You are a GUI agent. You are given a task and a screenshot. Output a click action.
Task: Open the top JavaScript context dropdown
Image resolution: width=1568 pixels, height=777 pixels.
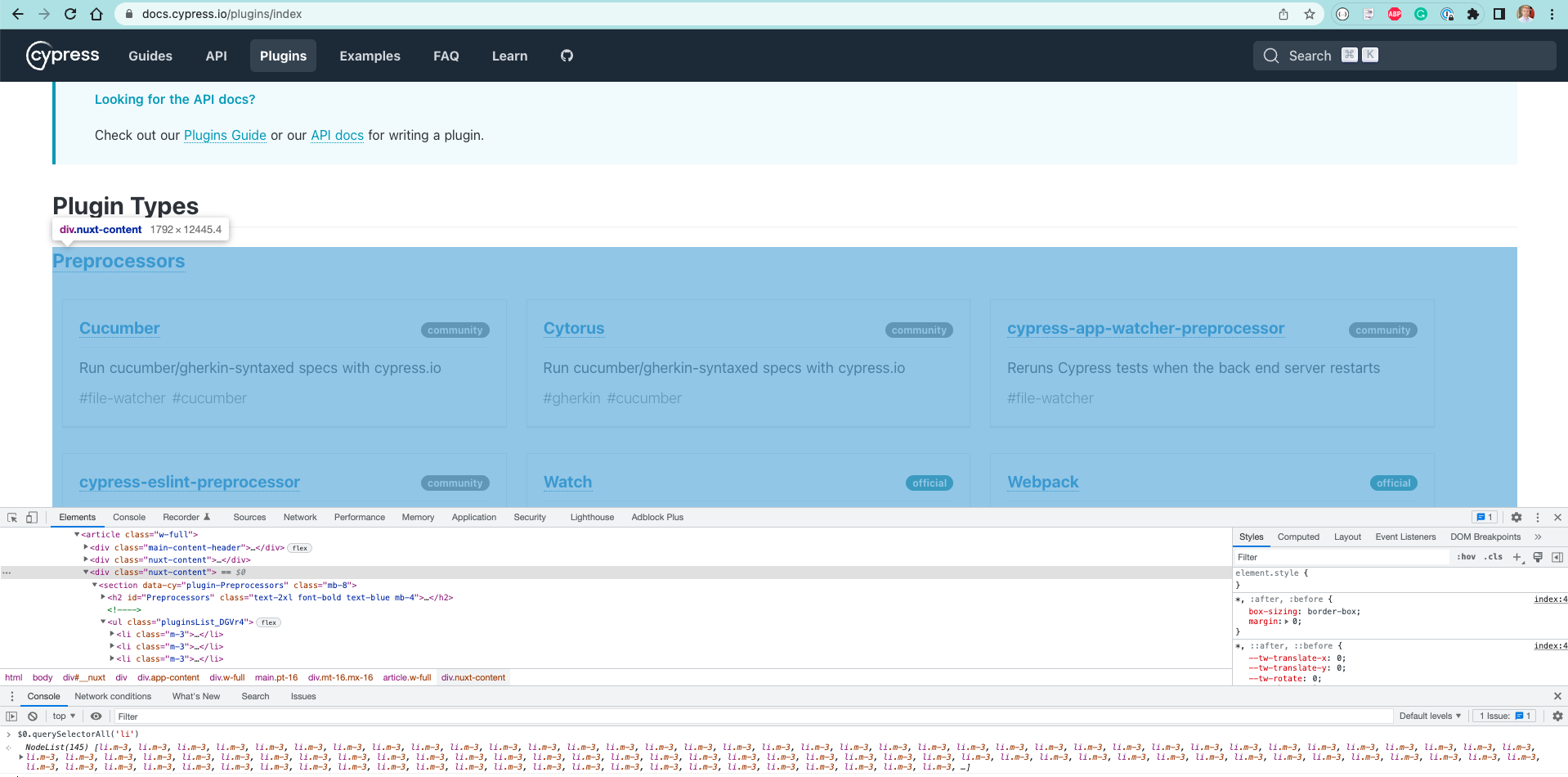click(64, 716)
